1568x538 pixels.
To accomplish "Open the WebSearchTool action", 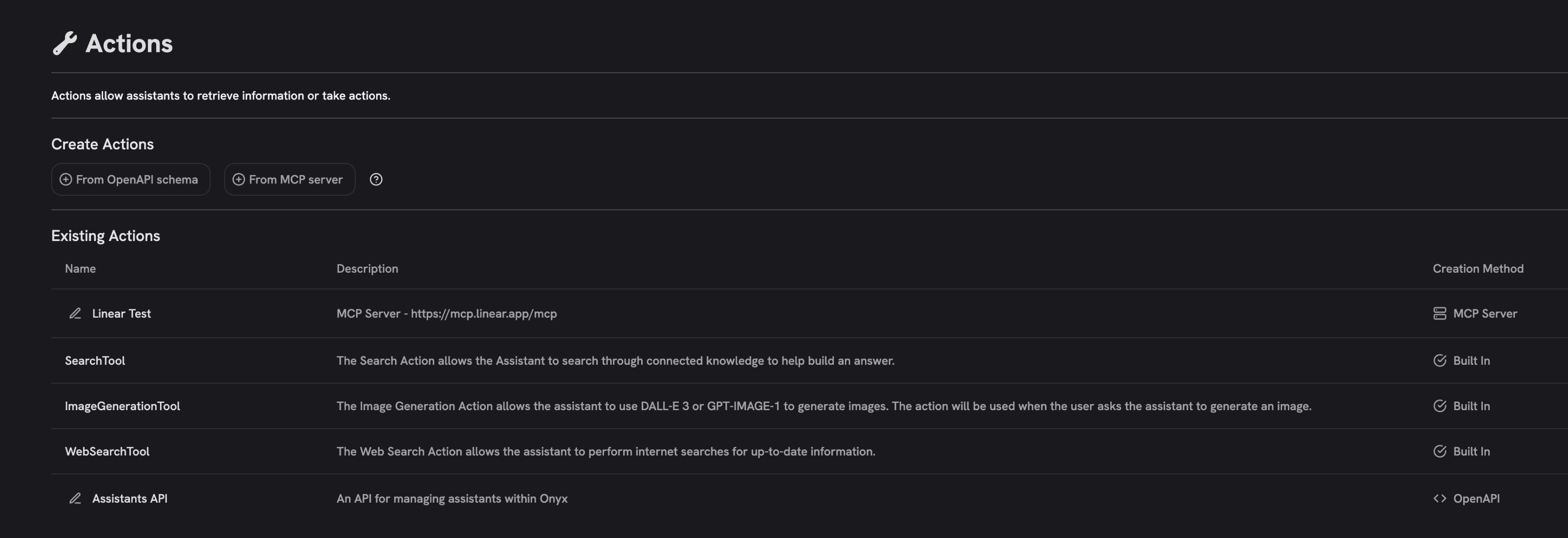I will click(107, 451).
